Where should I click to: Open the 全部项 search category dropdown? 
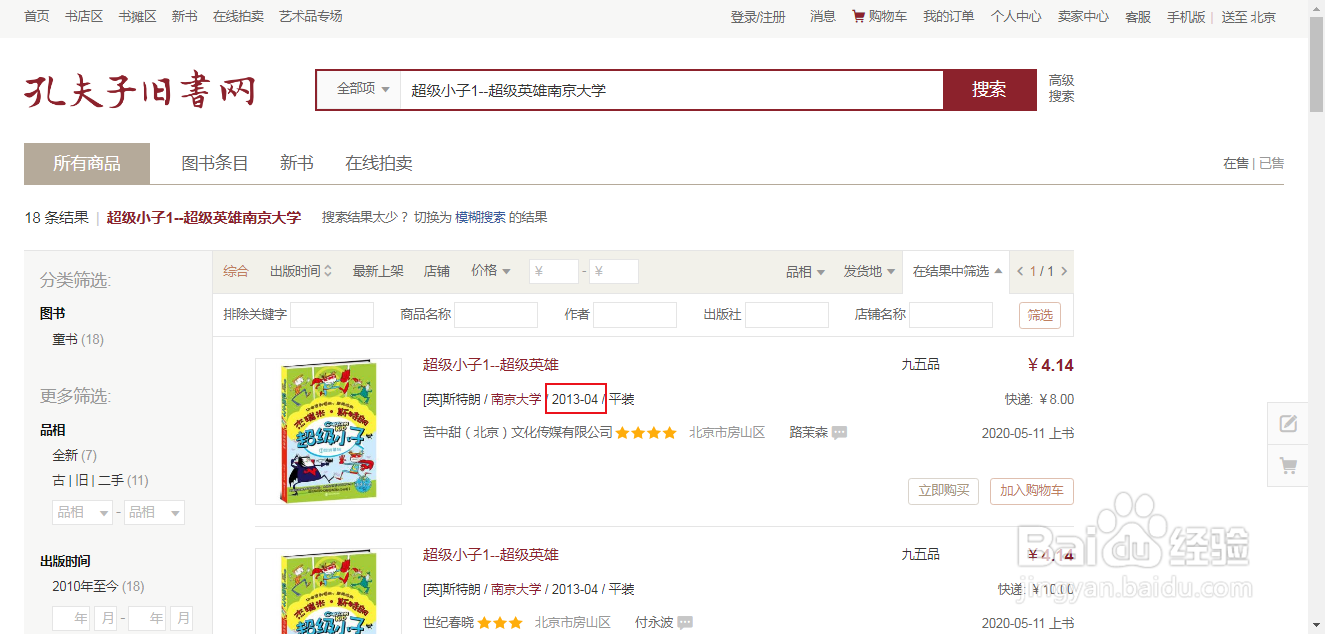(x=362, y=89)
